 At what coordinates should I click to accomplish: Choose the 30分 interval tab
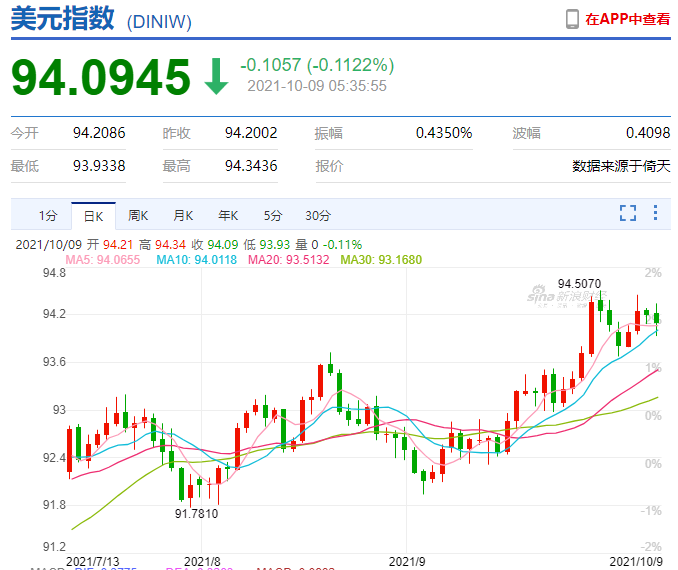tap(318, 215)
